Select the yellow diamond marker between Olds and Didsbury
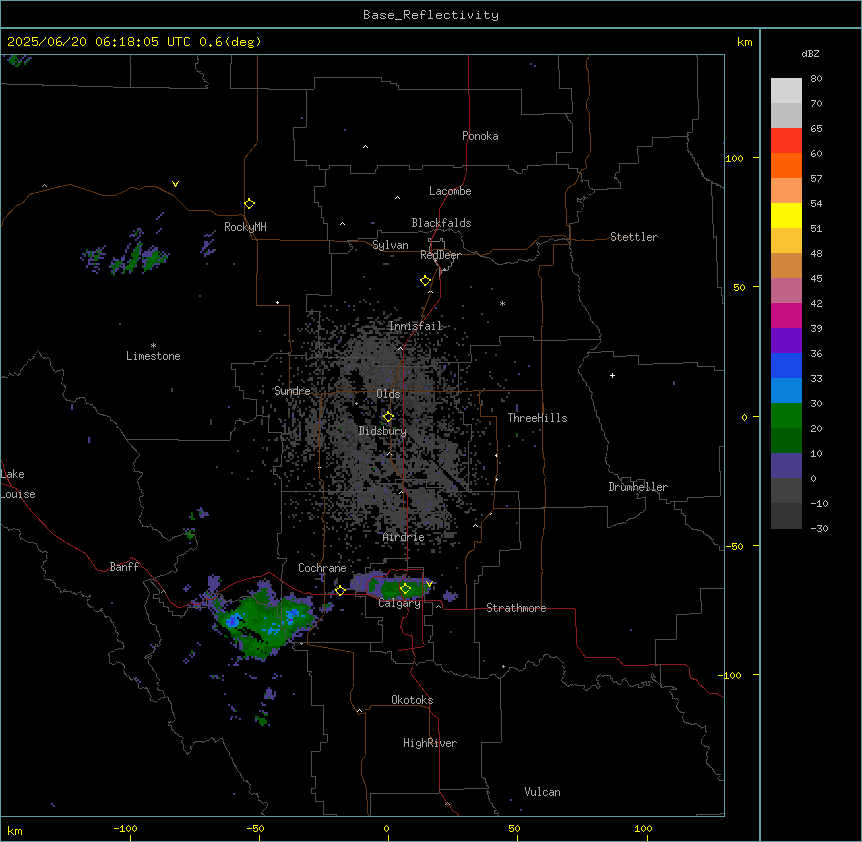 pyautogui.click(x=388, y=417)
